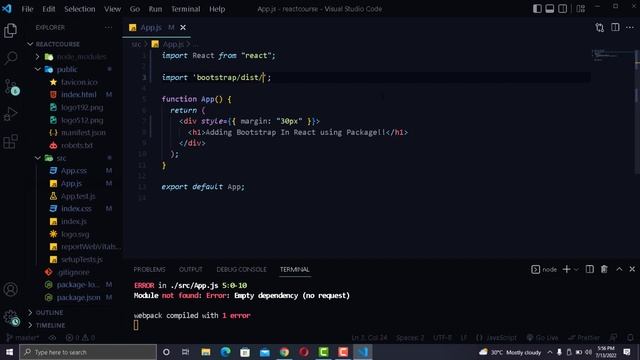
Task: Split the editor to the right
Action: click(x=615, y=27)
